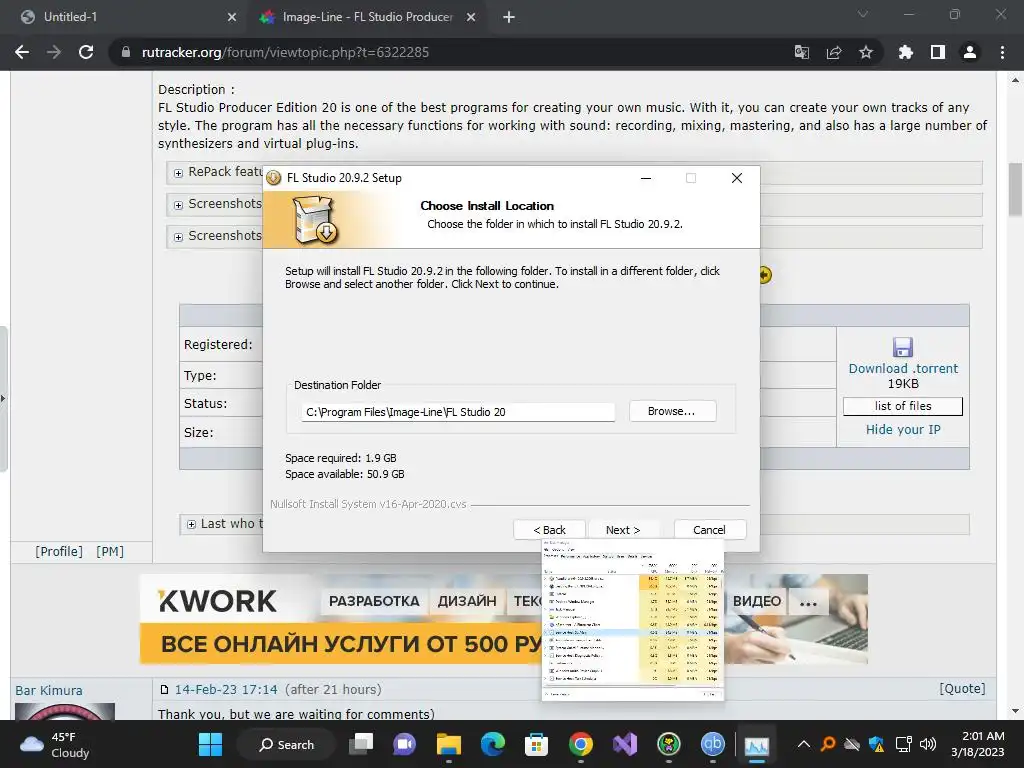Screen dimensions: 1024x768
Task: Click the Task Manager preview thumbnail
Action: pyautogui.click(x=633, y=620)
